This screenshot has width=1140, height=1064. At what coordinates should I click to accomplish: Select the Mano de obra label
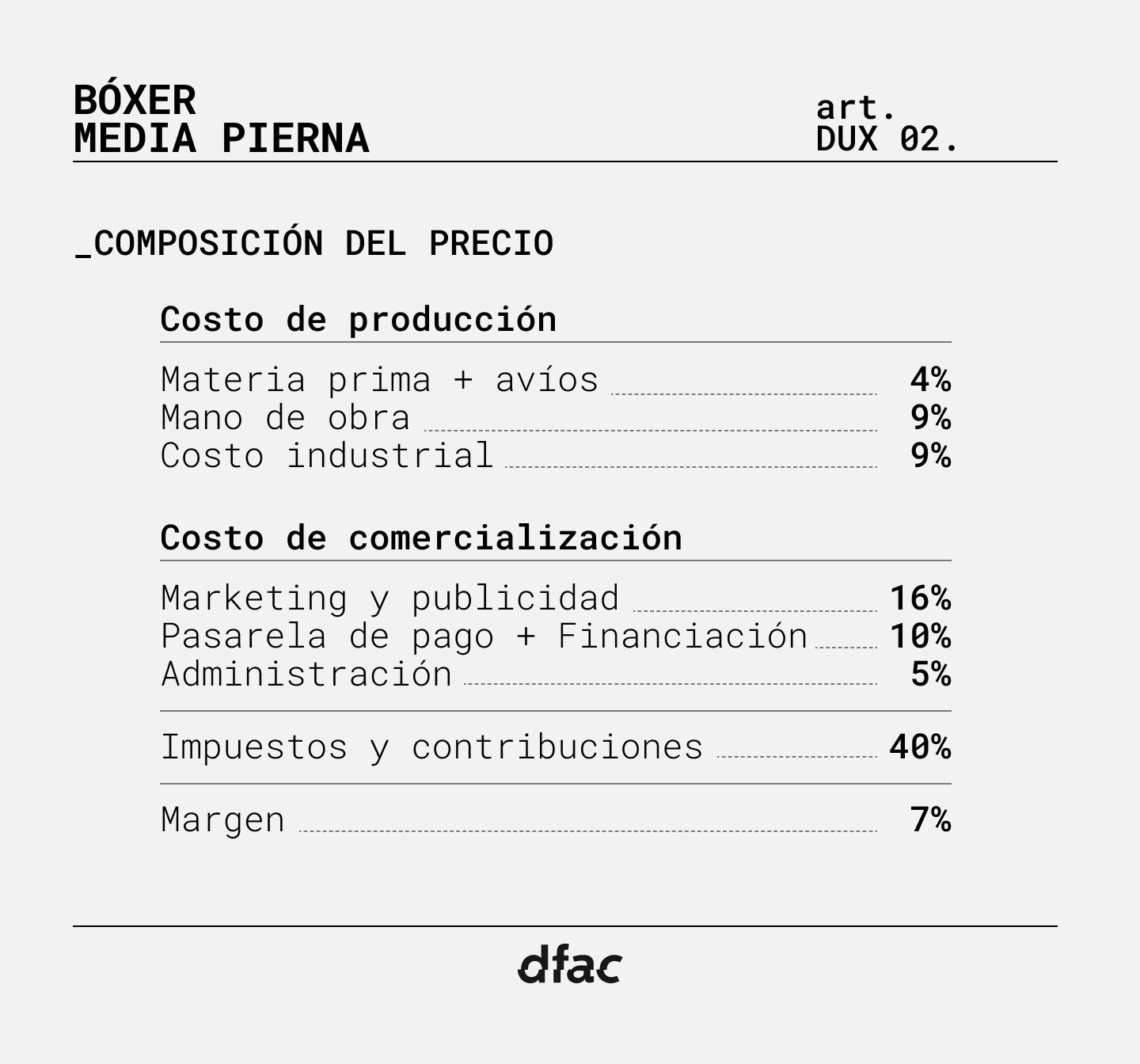(285, 418)
